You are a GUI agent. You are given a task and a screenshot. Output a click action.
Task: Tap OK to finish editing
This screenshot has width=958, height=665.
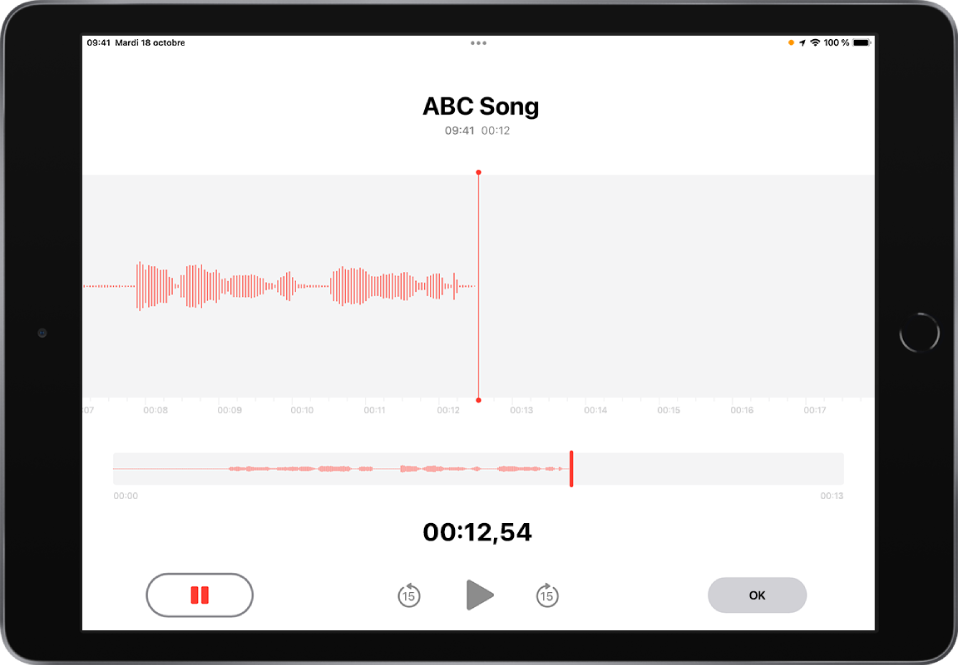click(757, 595)
